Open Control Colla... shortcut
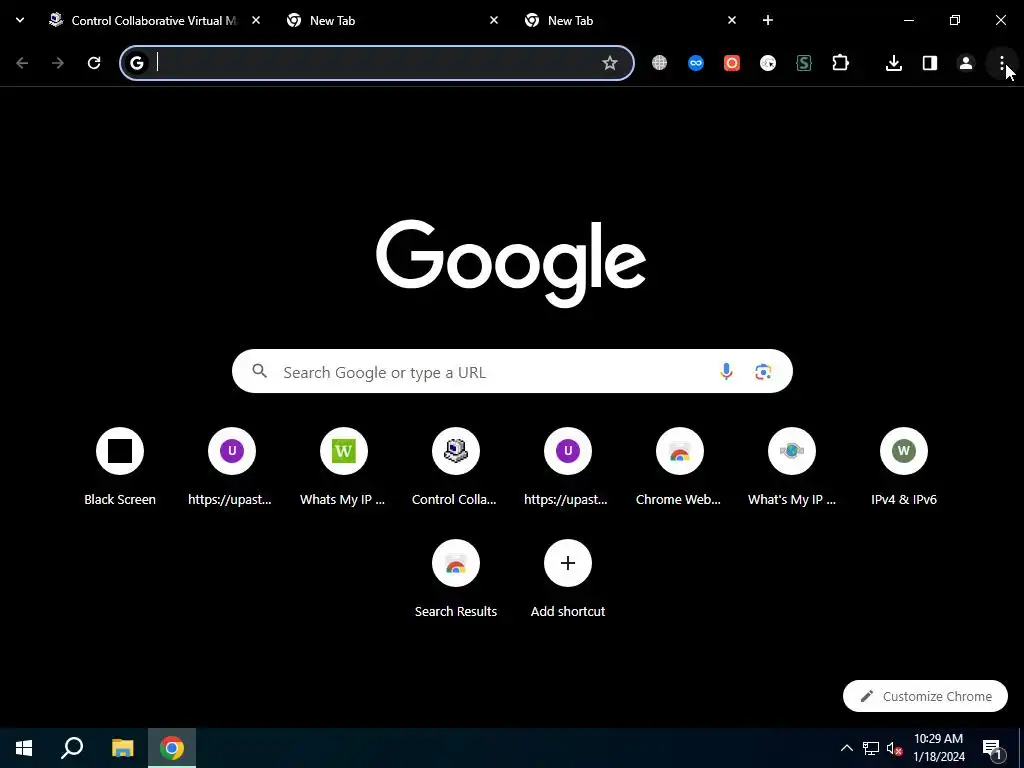 [x=456, y=467]
